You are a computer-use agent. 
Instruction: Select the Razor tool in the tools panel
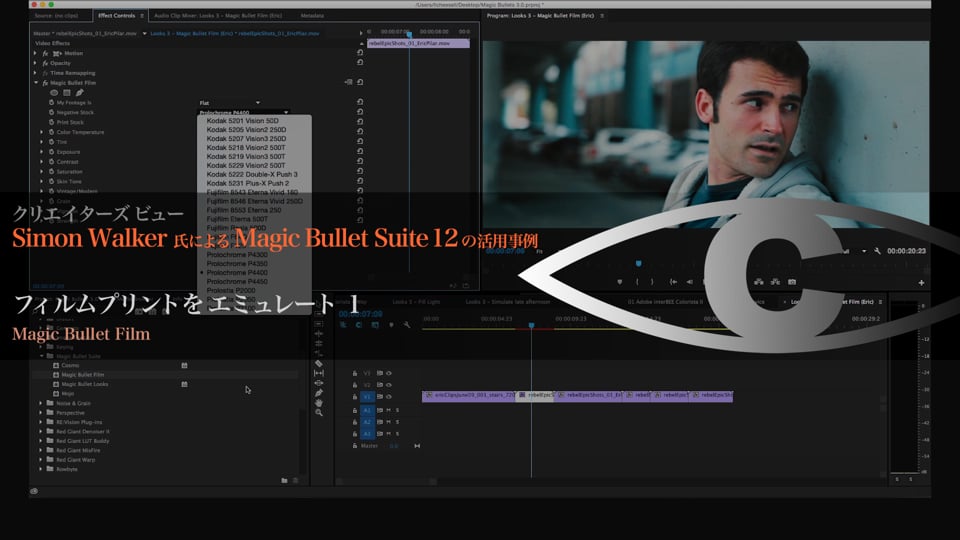click(318, 363)
